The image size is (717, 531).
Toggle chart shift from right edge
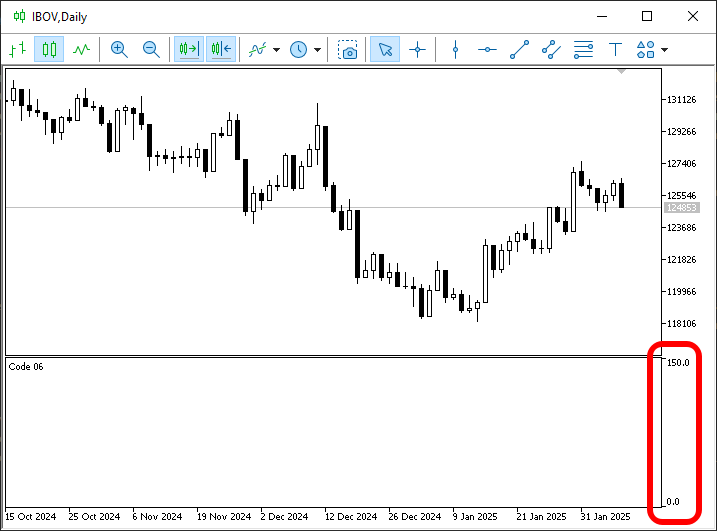[221, 49]
